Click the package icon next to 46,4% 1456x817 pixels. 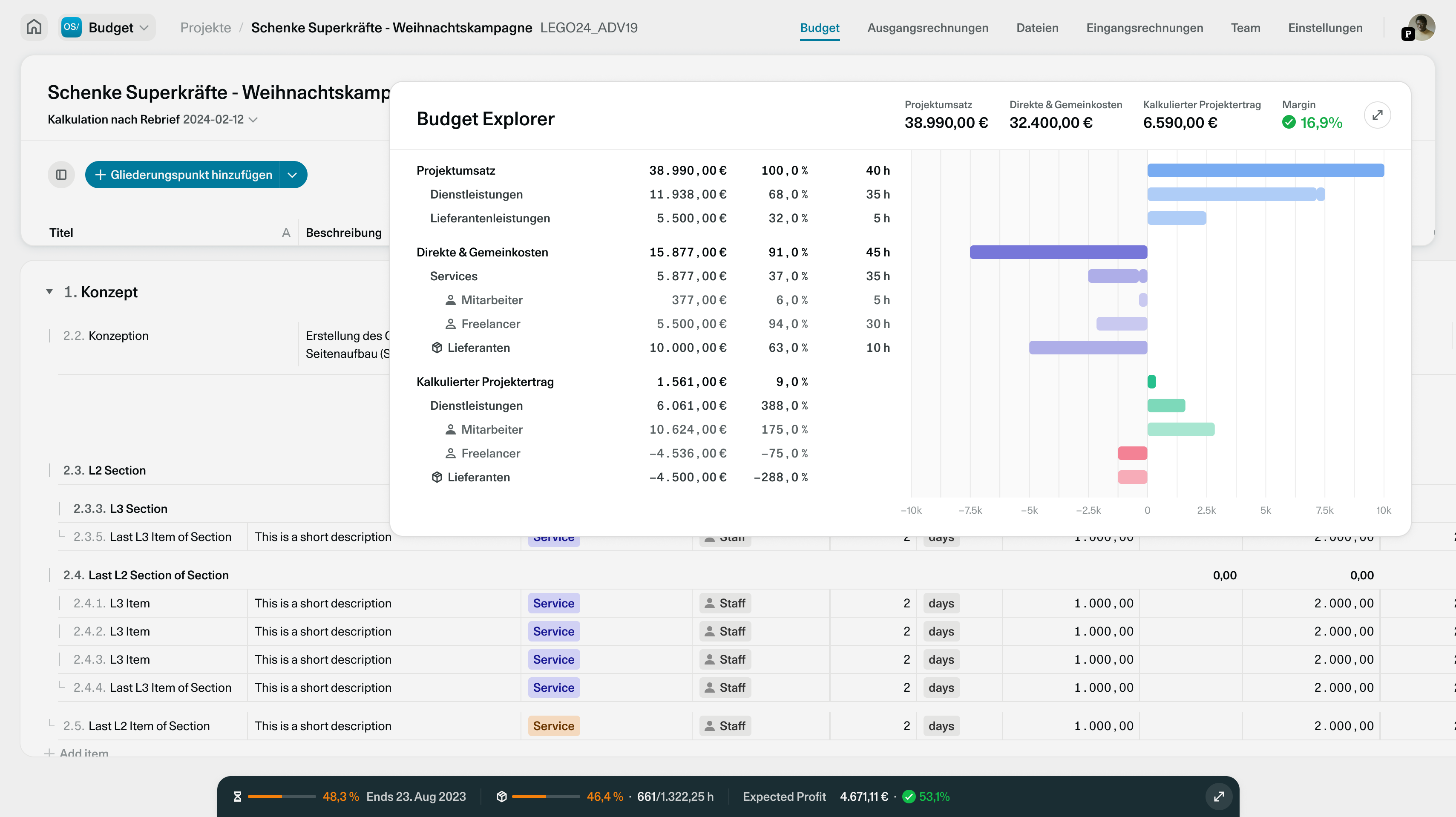tap(502, 797)
